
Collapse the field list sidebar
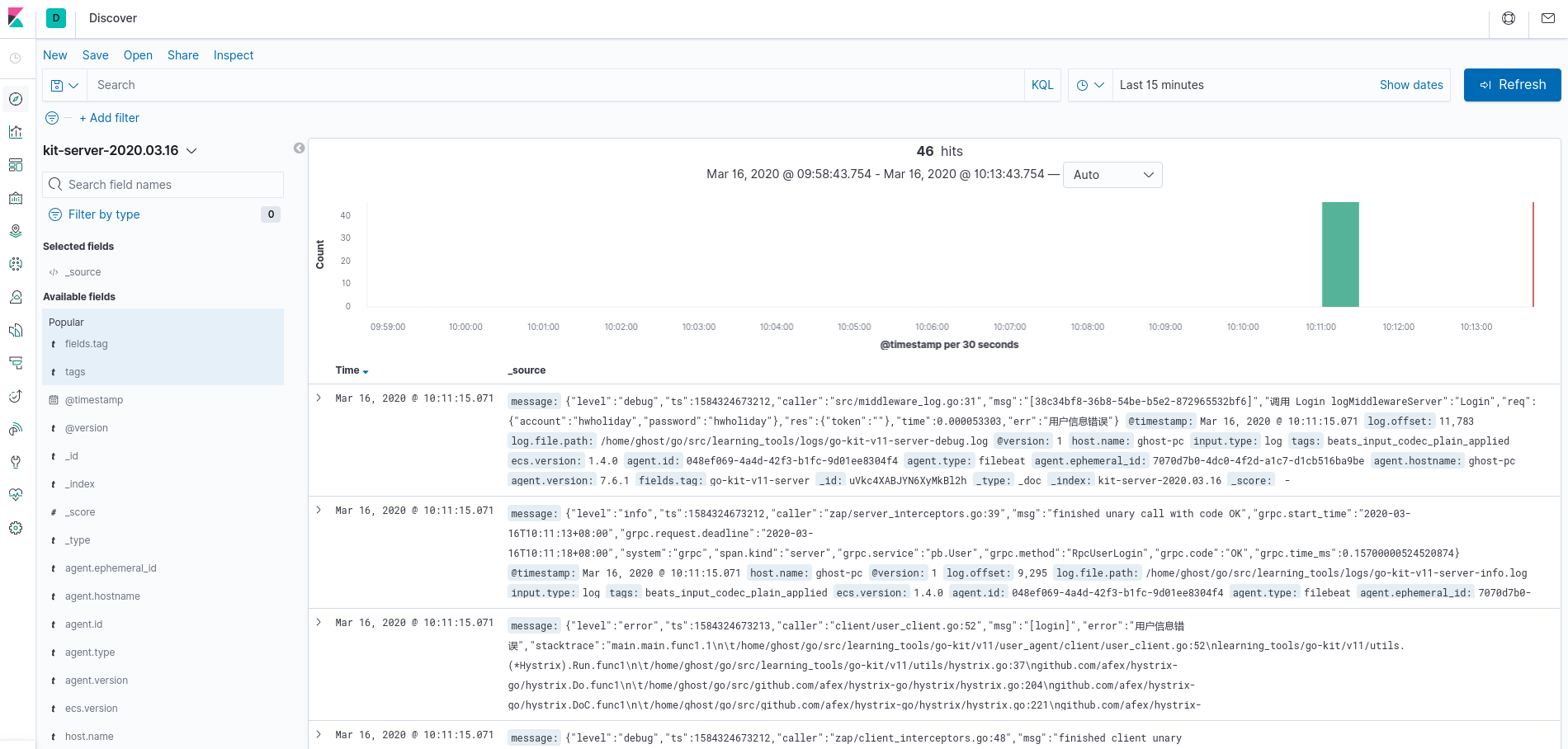coord(299,148)
